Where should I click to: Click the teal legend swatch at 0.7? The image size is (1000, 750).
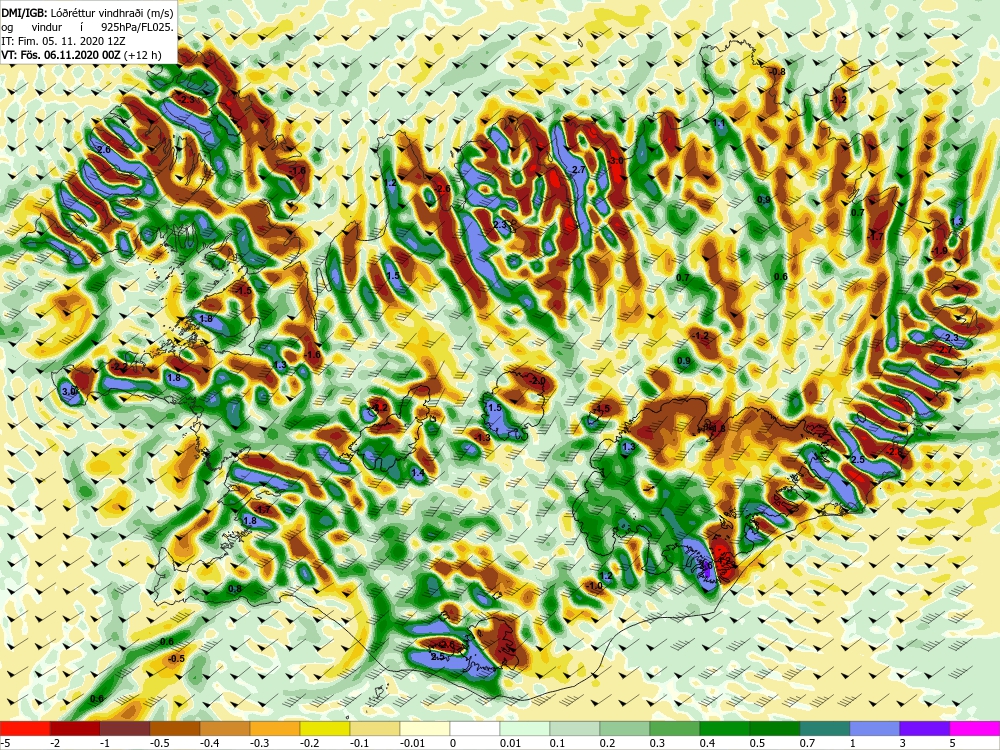click(825, 728)
